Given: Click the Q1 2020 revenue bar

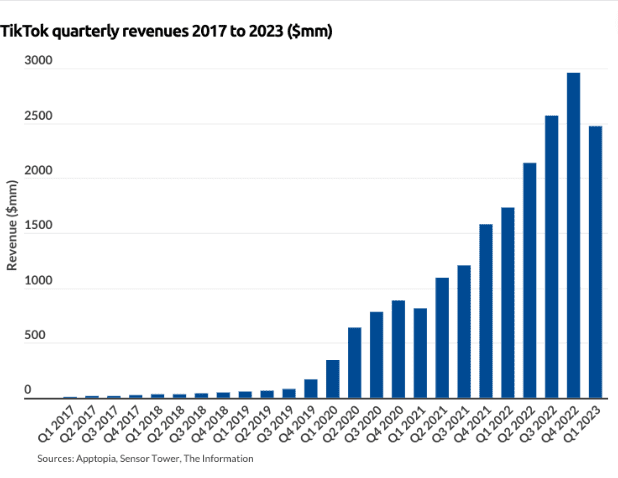Looking at the screenshot, I should pyautogui.click(x=333, y=379).
